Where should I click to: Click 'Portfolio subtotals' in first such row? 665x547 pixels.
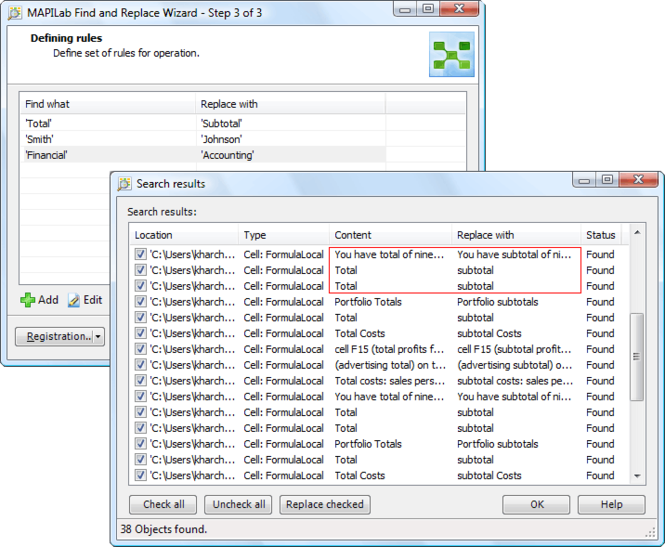497,302
